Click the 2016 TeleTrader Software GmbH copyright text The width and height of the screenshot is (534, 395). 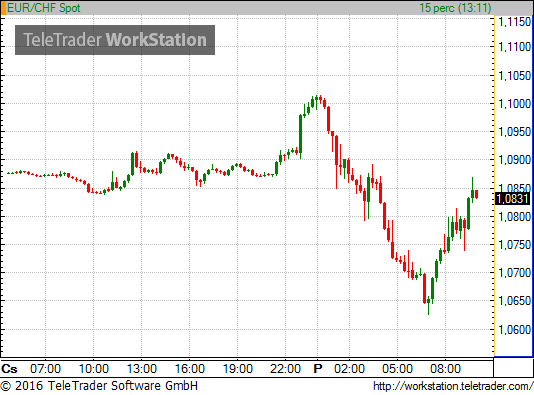pyautogui.click(x=99, y=386)
